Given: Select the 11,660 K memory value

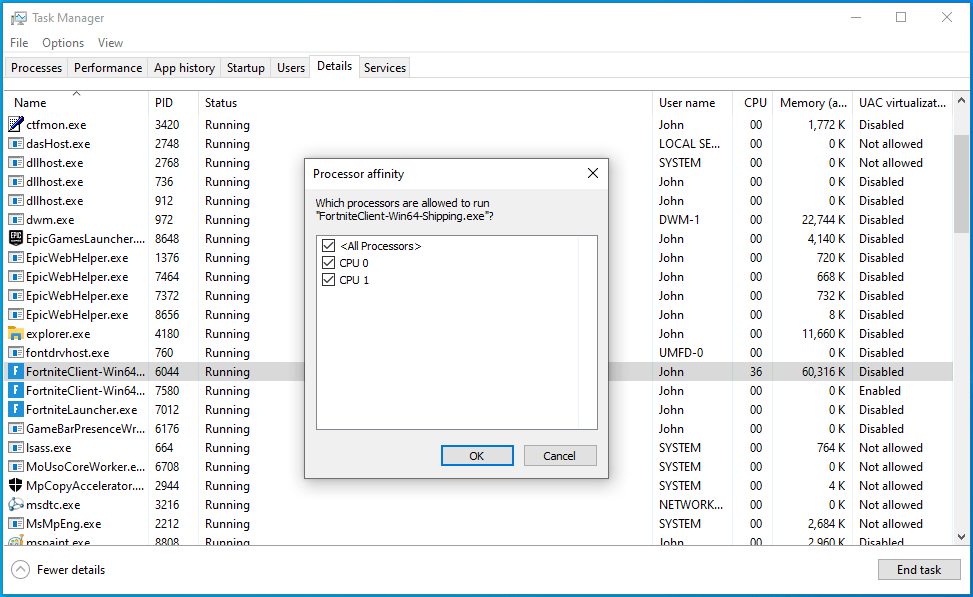Looking at the screenshot, I should point(823,334).
